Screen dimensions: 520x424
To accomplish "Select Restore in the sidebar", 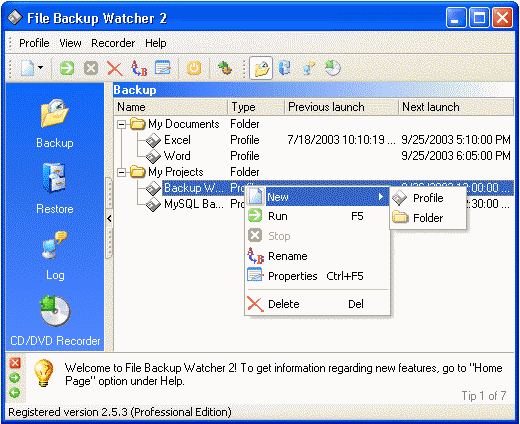I will (x=55, y=189).
